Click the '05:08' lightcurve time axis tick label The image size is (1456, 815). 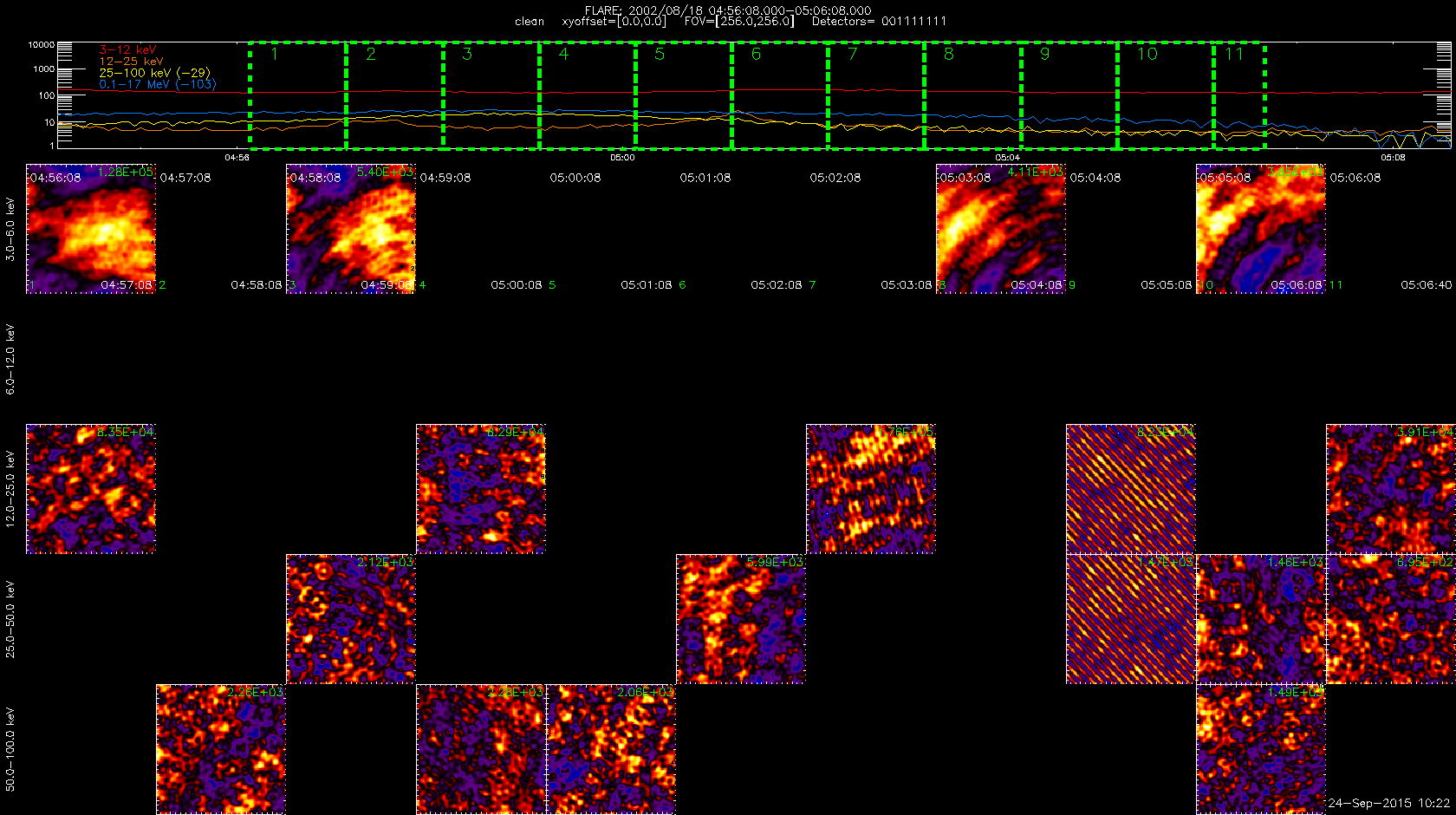[x=1393, y=158]
